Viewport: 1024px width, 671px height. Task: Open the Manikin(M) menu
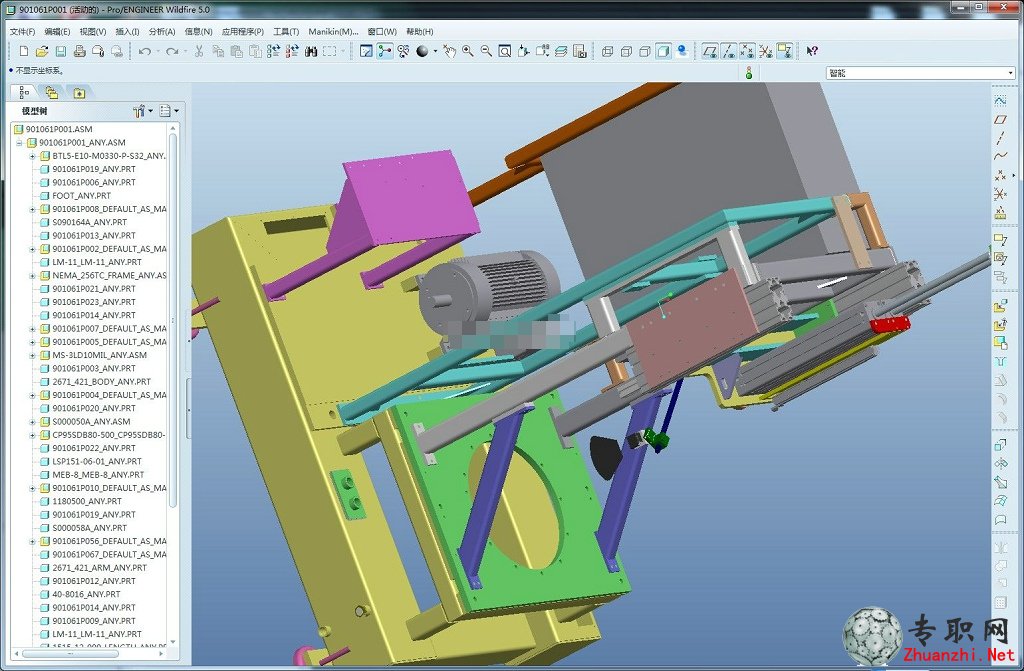(x=333, y=31)
